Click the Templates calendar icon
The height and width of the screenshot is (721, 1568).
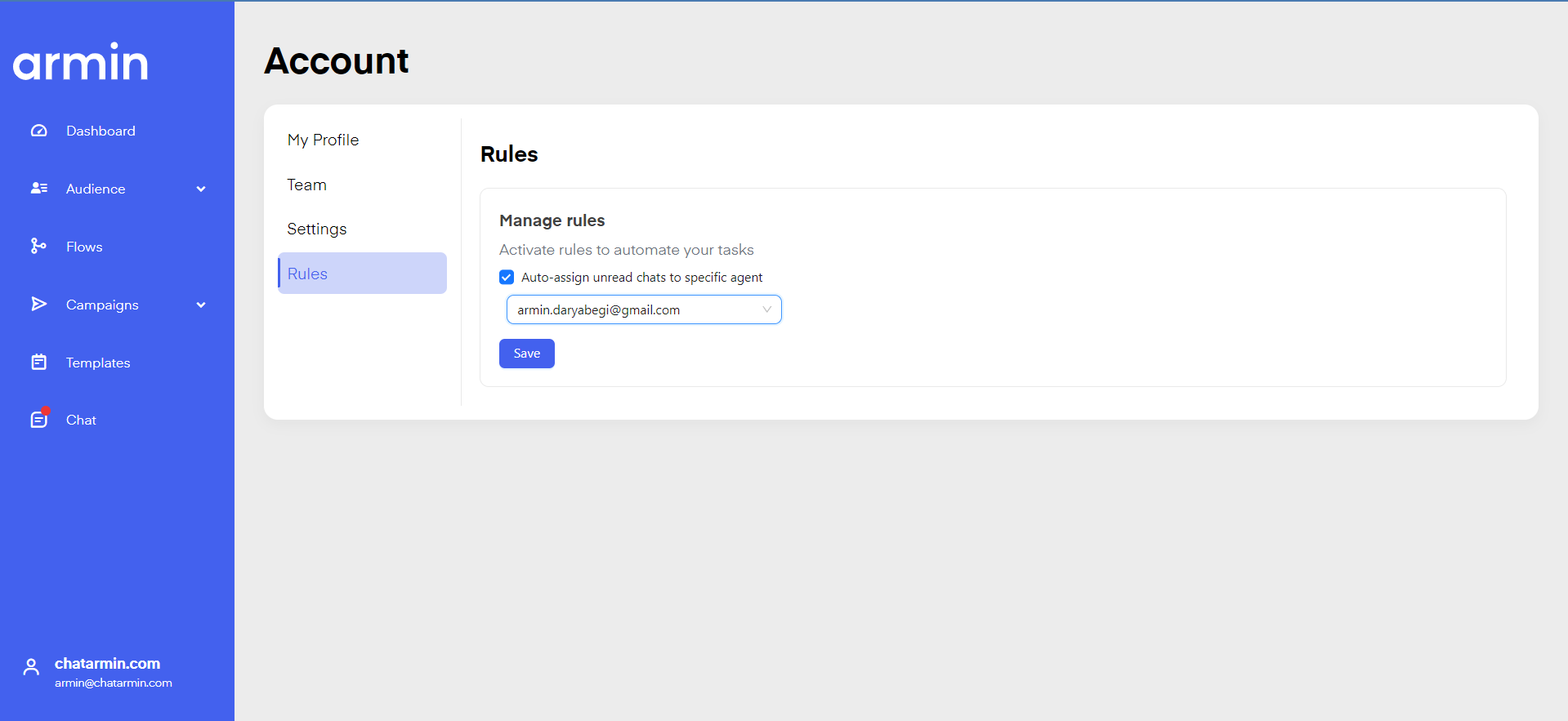[38, 363]
